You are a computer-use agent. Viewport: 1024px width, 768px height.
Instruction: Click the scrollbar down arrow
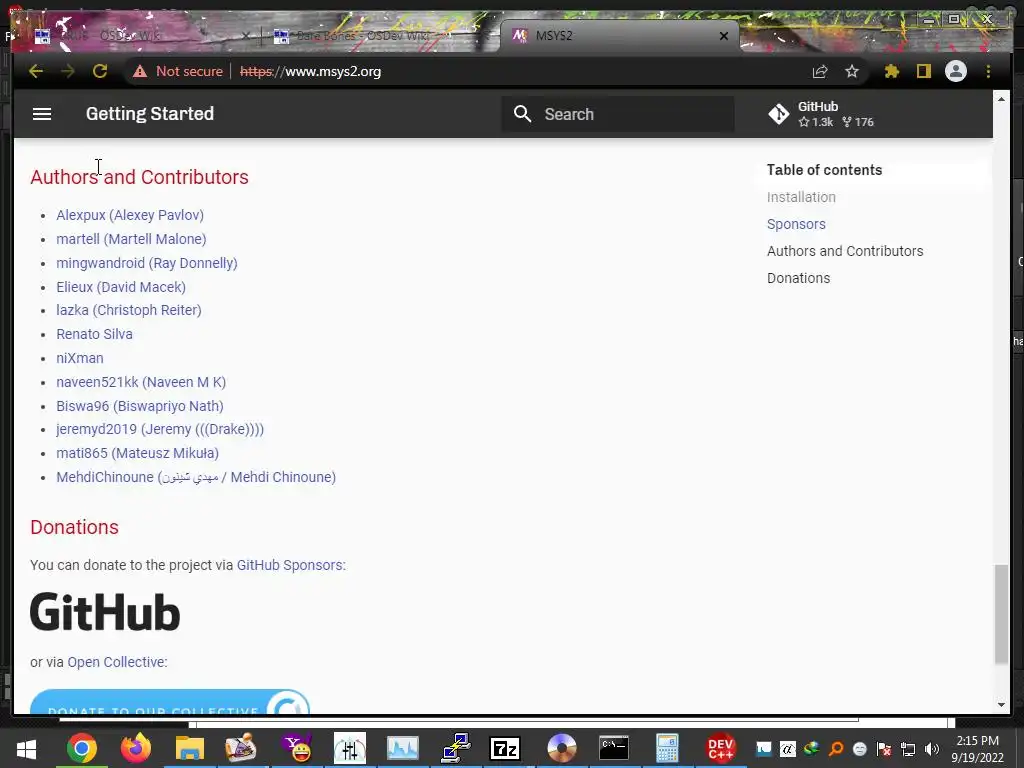(1001, 705)
